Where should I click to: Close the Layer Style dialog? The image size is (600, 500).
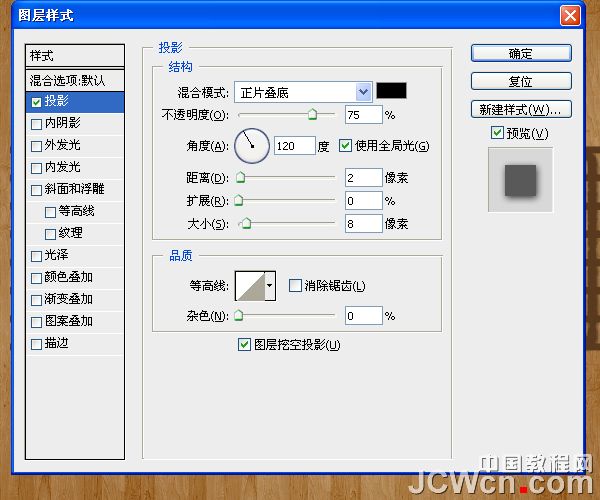pos(569,15)
